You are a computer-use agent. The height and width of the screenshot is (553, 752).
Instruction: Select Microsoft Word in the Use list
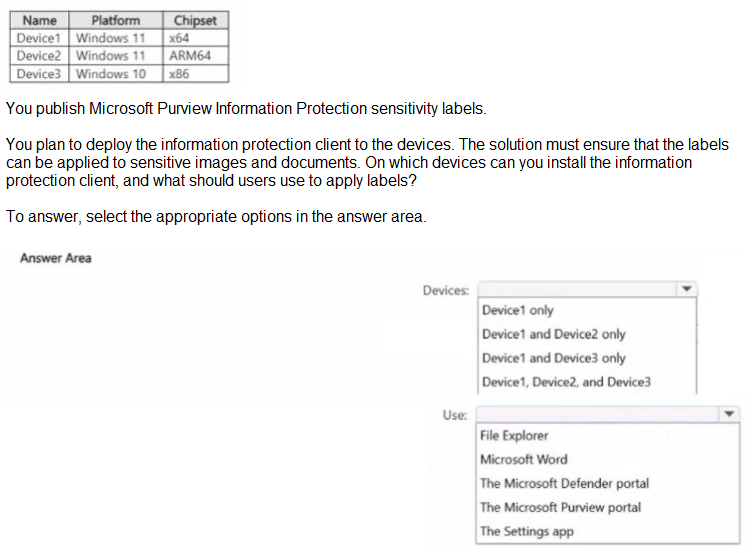[x=523, y=460]
